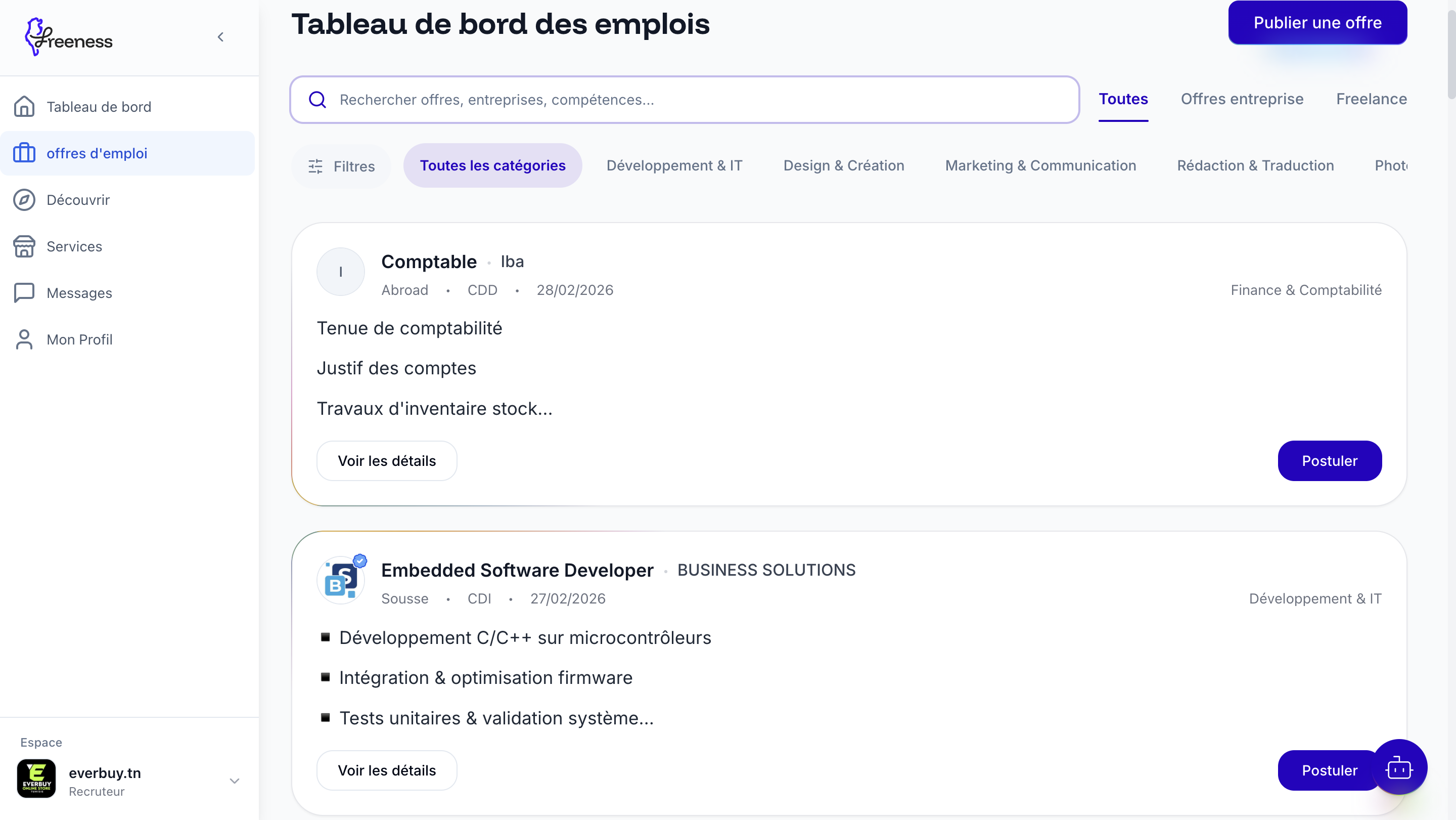Switch to Offres entreprise tab
Image resolution: width=1456 pixels, height=820 pixels.
(1241, 99)
